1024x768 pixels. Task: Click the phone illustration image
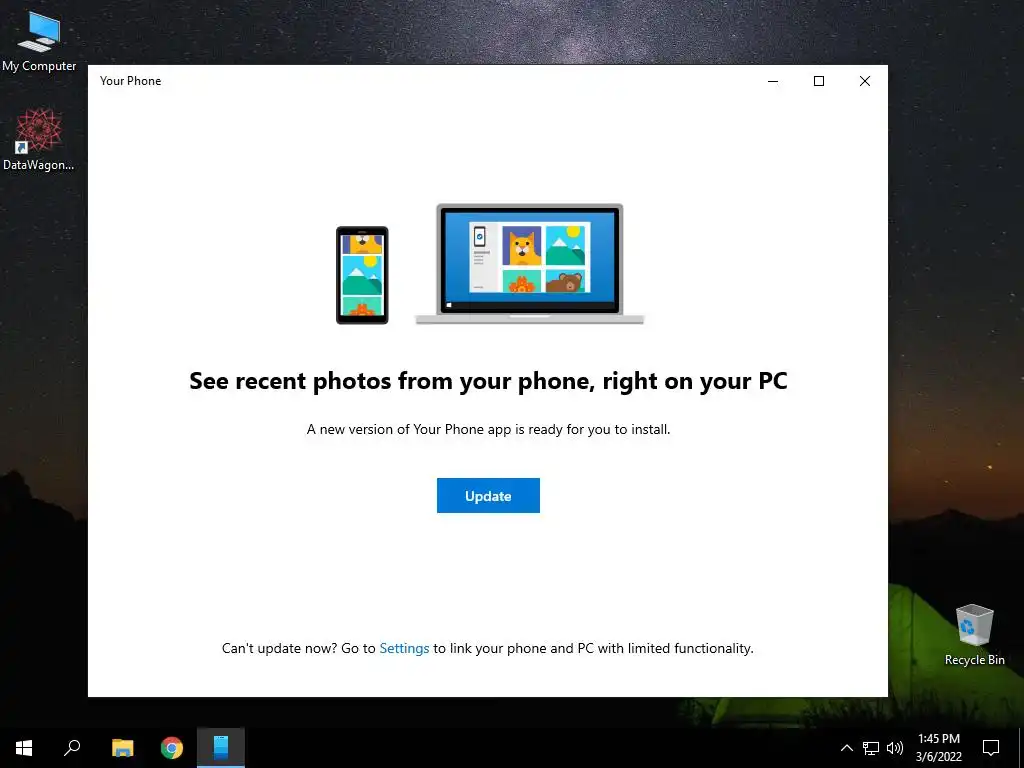pyautogui.click(x=362, y=275)
